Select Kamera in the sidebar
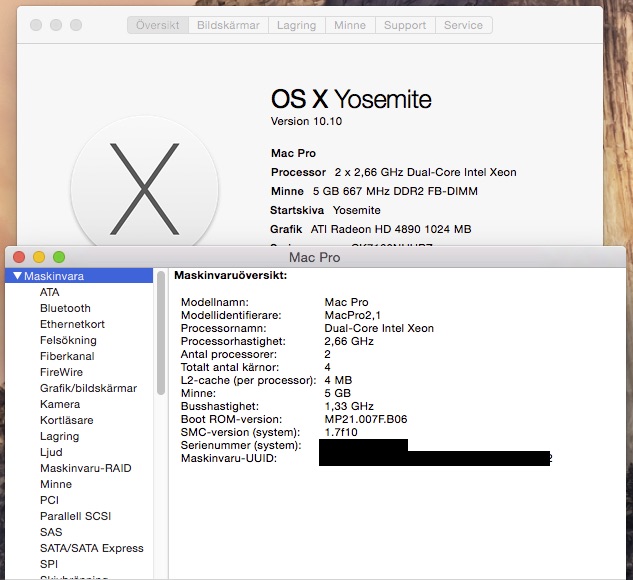The image size is (633, 580). point(60,404)
